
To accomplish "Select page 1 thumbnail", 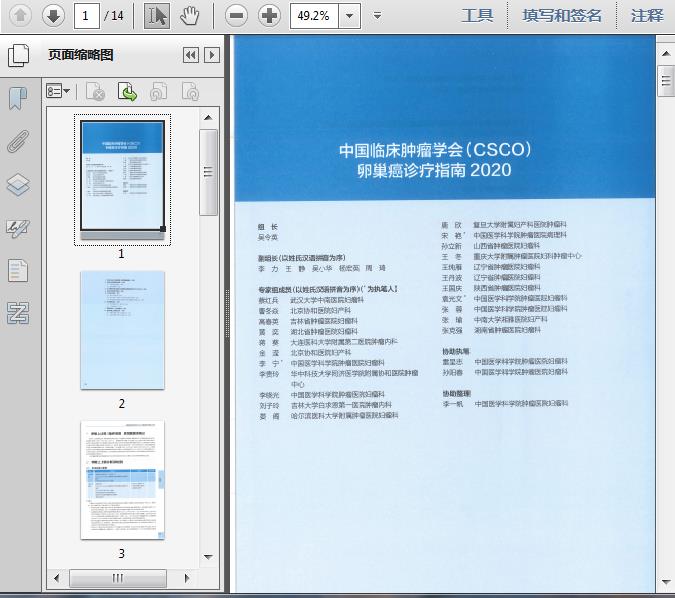I will pyautogui.click(x=122, y=180).
